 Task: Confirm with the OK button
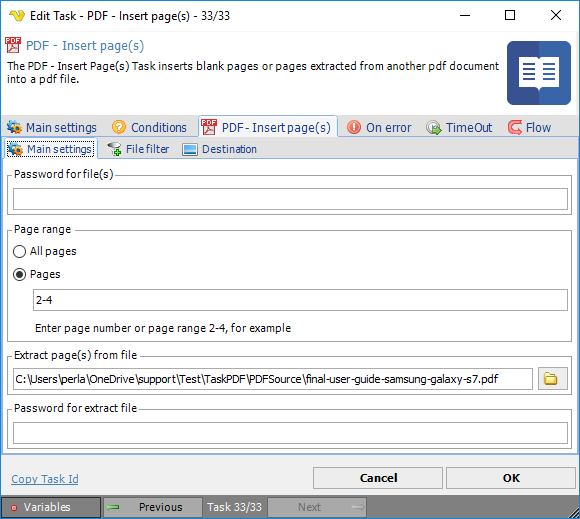510,478
